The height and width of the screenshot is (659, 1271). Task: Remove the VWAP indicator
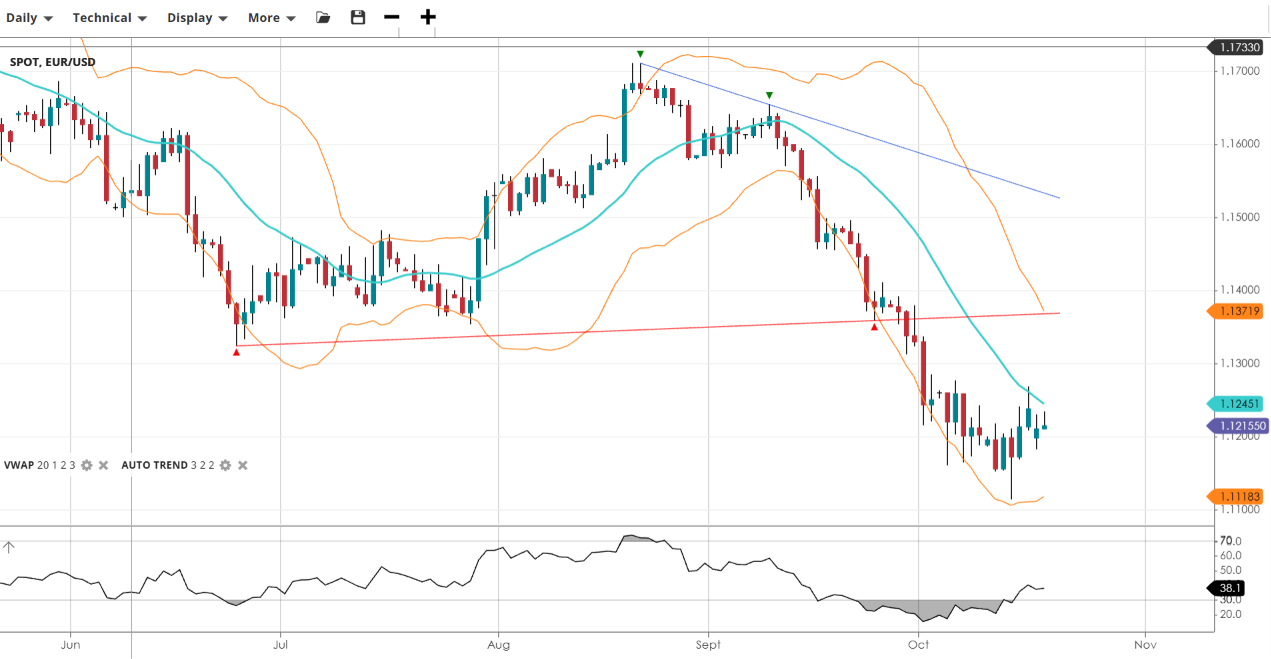[x=103, y=465]
